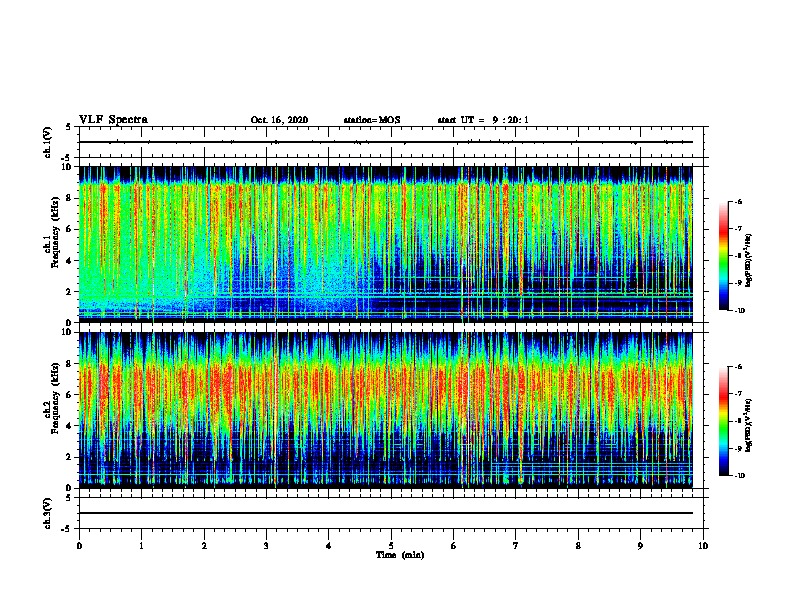Image resolution: width=792 pixels, height=612 pixels.
Task: Click the "8" kHz tick on ch.2 frequency axis
Action: point(70,364)
